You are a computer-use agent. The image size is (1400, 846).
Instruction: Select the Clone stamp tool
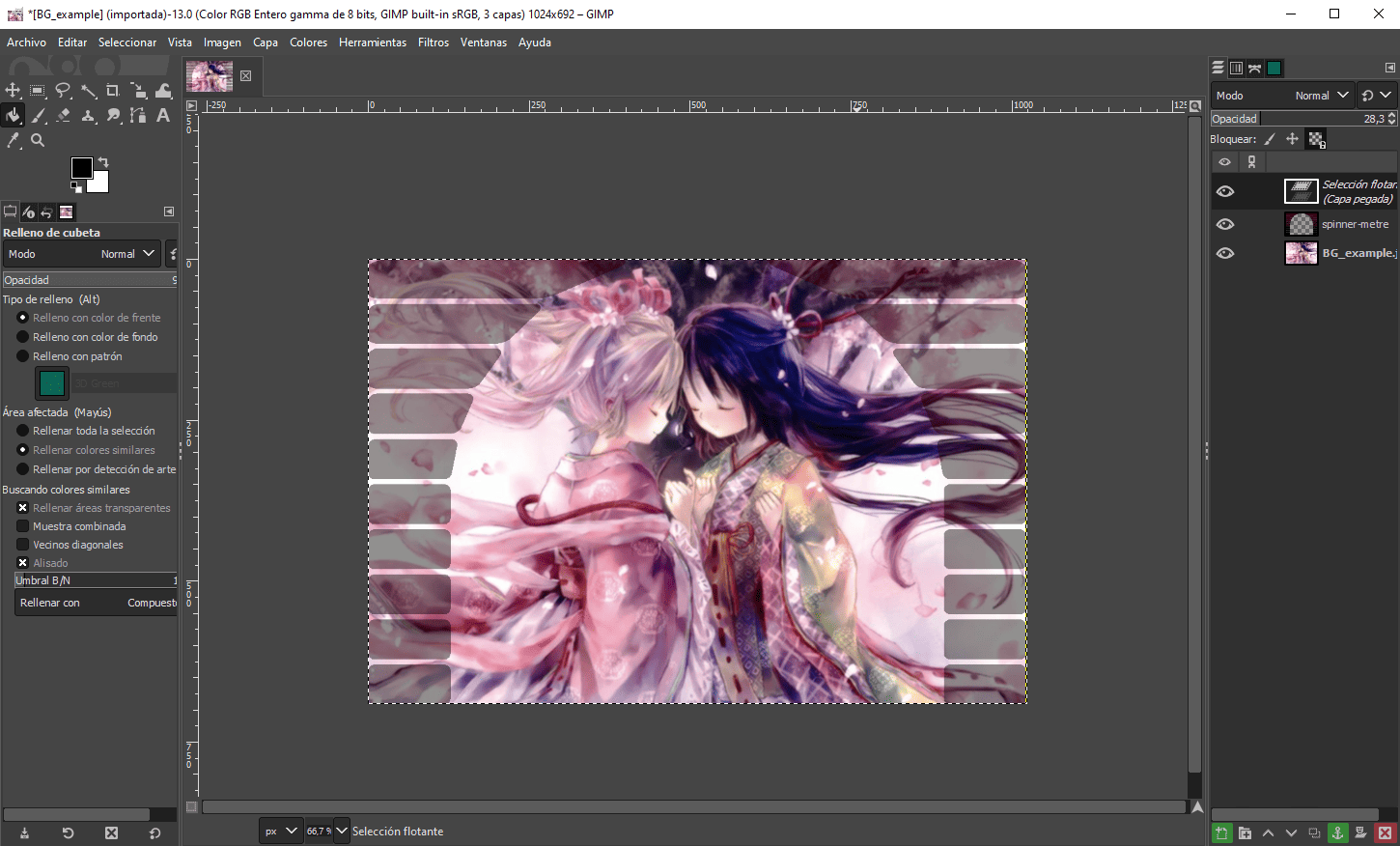[x=88, y=116]
